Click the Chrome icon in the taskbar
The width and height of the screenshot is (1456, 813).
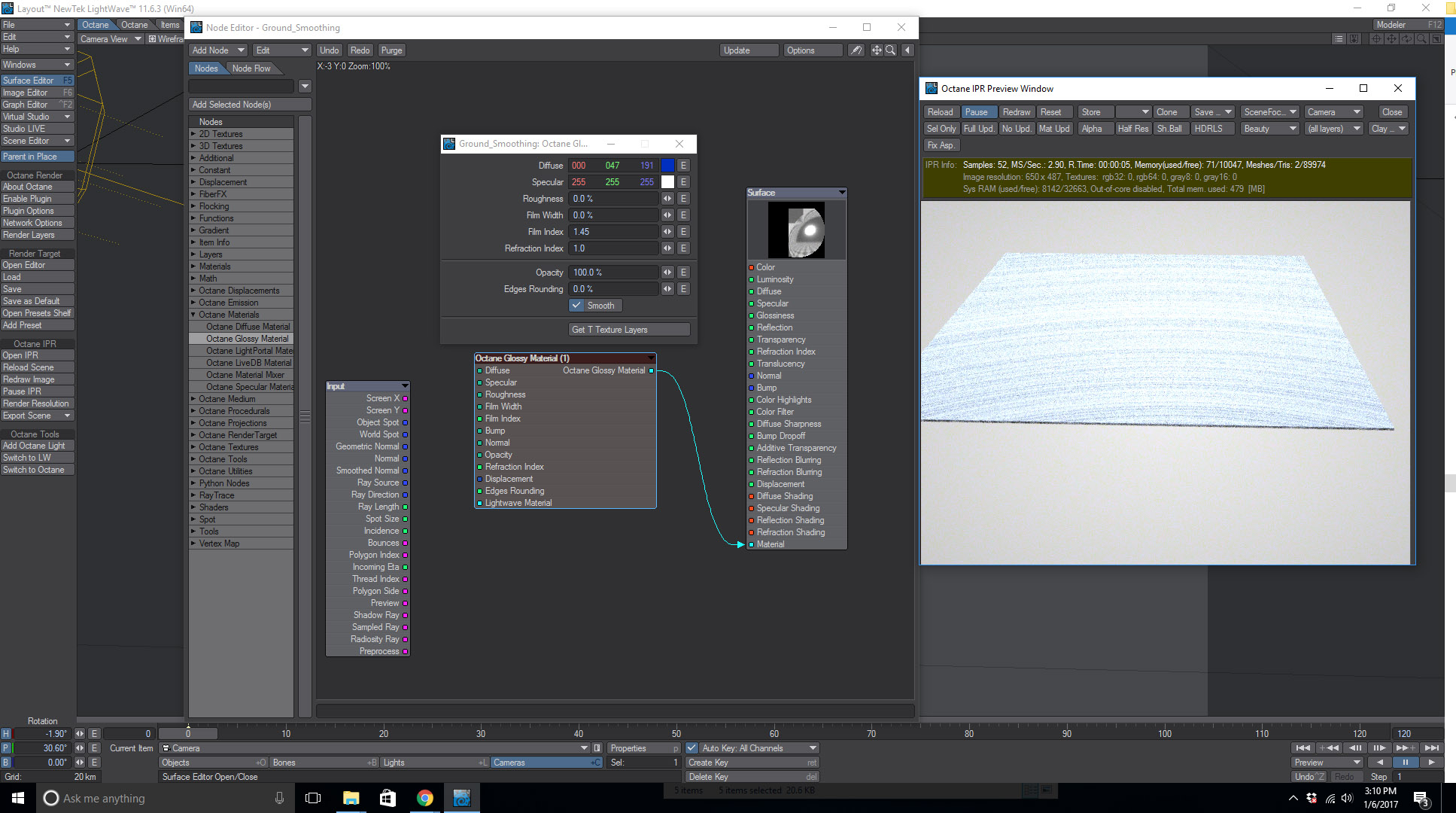tap(425, 798)
